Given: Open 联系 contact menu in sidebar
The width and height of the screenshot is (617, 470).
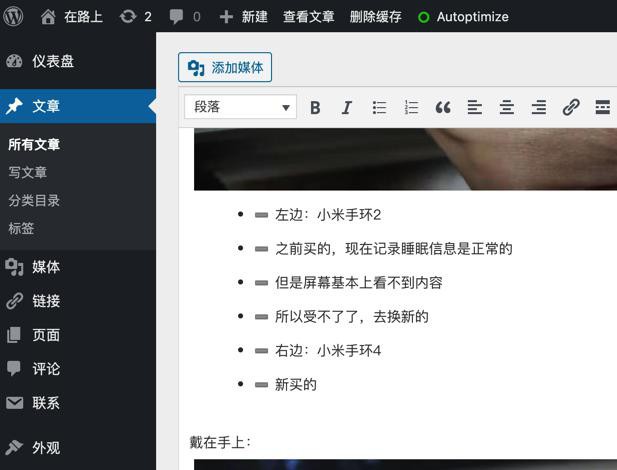Looking at the screenshot, I should tap(78, 403).
